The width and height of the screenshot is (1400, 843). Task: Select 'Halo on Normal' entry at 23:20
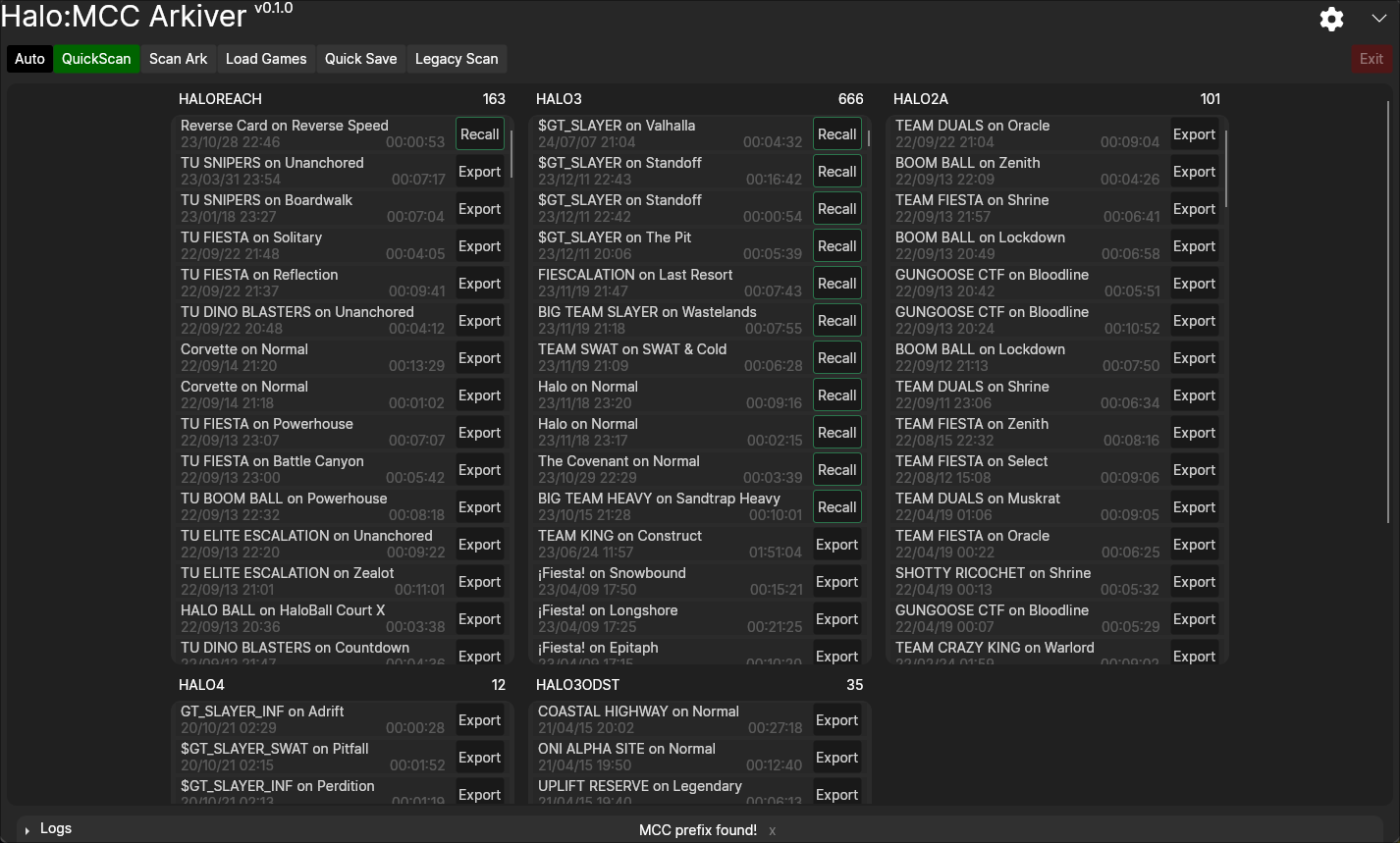coord(671,395)
